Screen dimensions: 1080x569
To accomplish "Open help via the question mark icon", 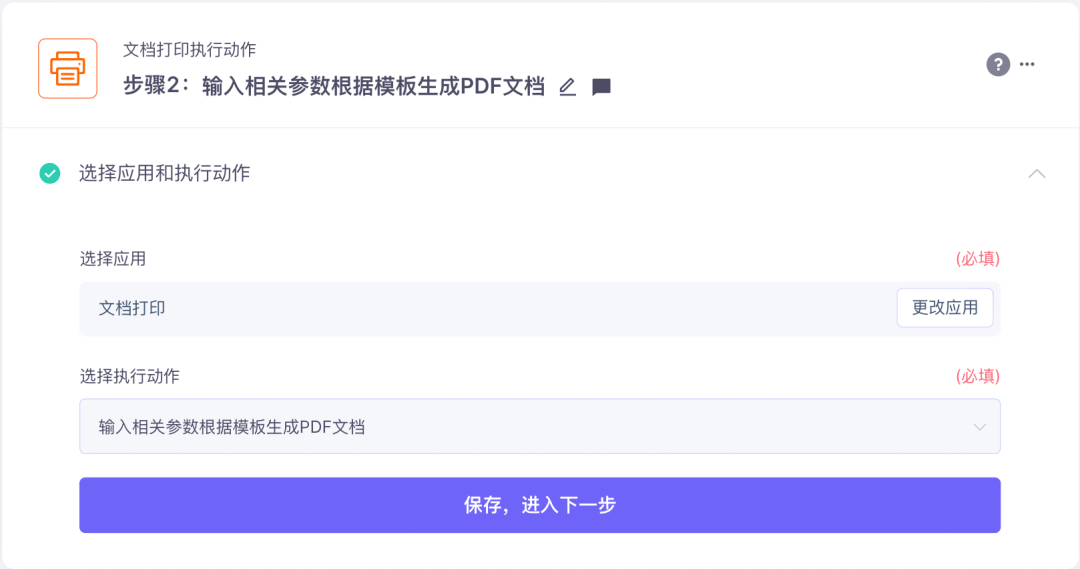I will click(x=998, y=65).
